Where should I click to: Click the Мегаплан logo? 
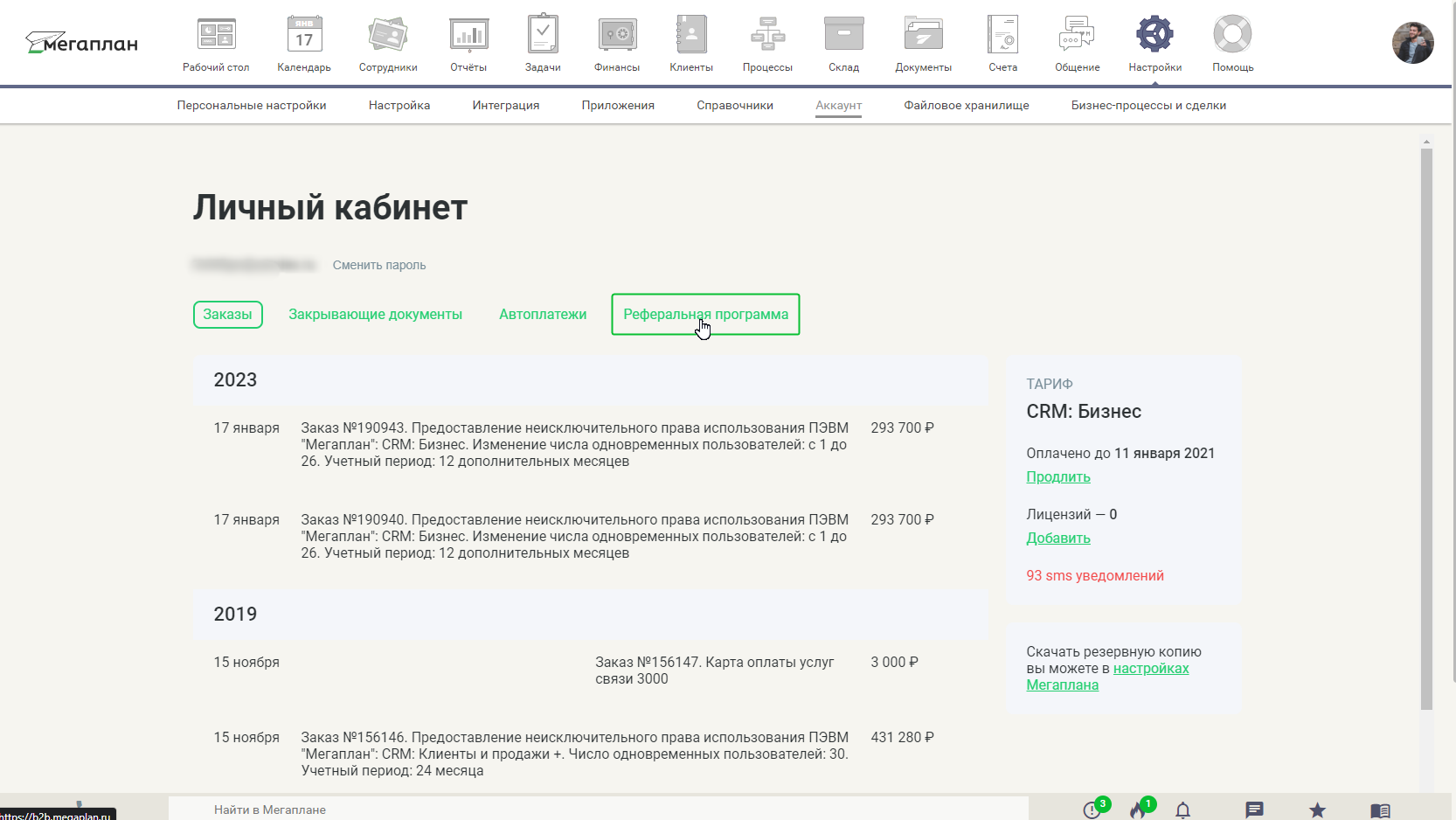tap(81, 43)
